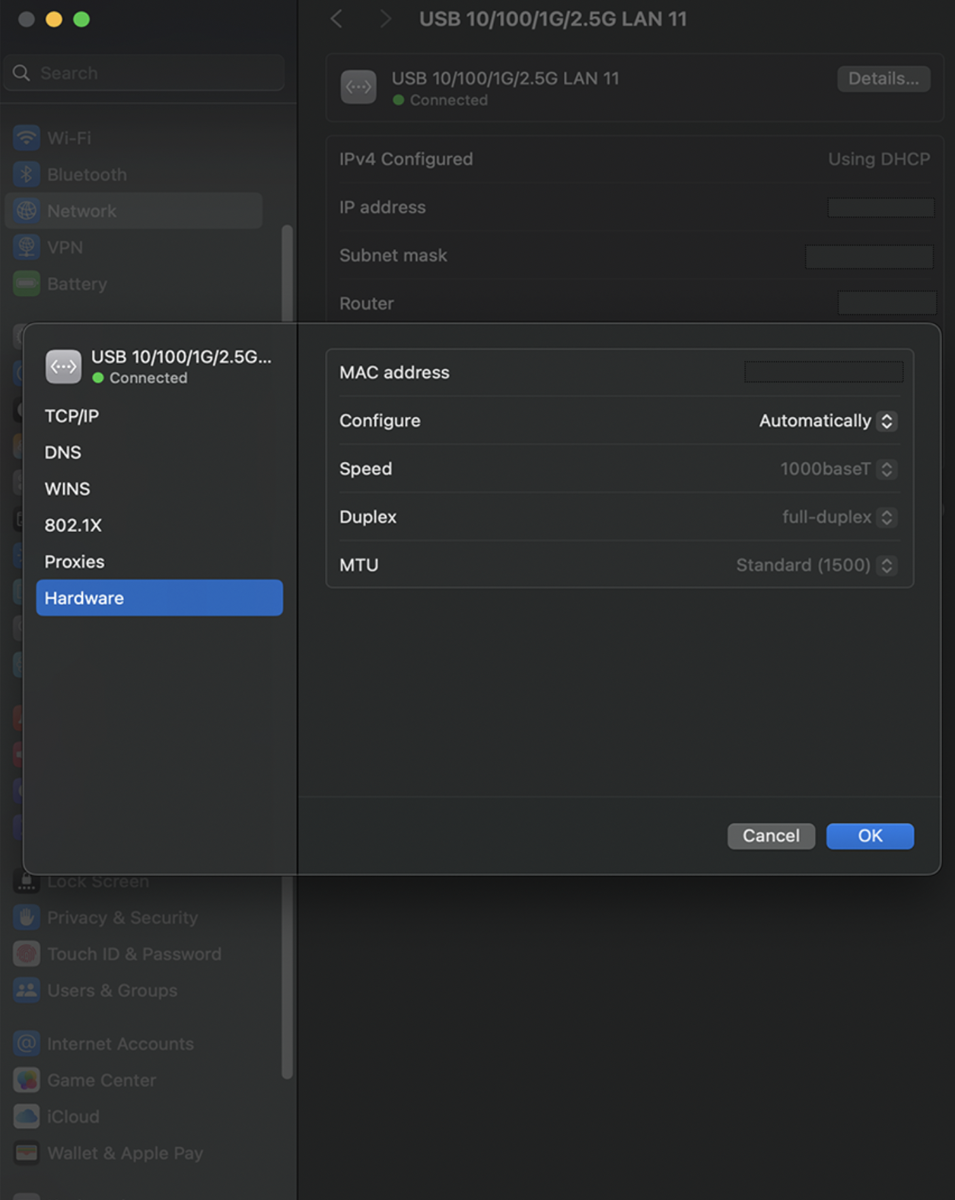This screenshot has height=1200, width=955.
Task: Click the Wi-Fi icon in sidebar
Action: (x=26, y=138)
